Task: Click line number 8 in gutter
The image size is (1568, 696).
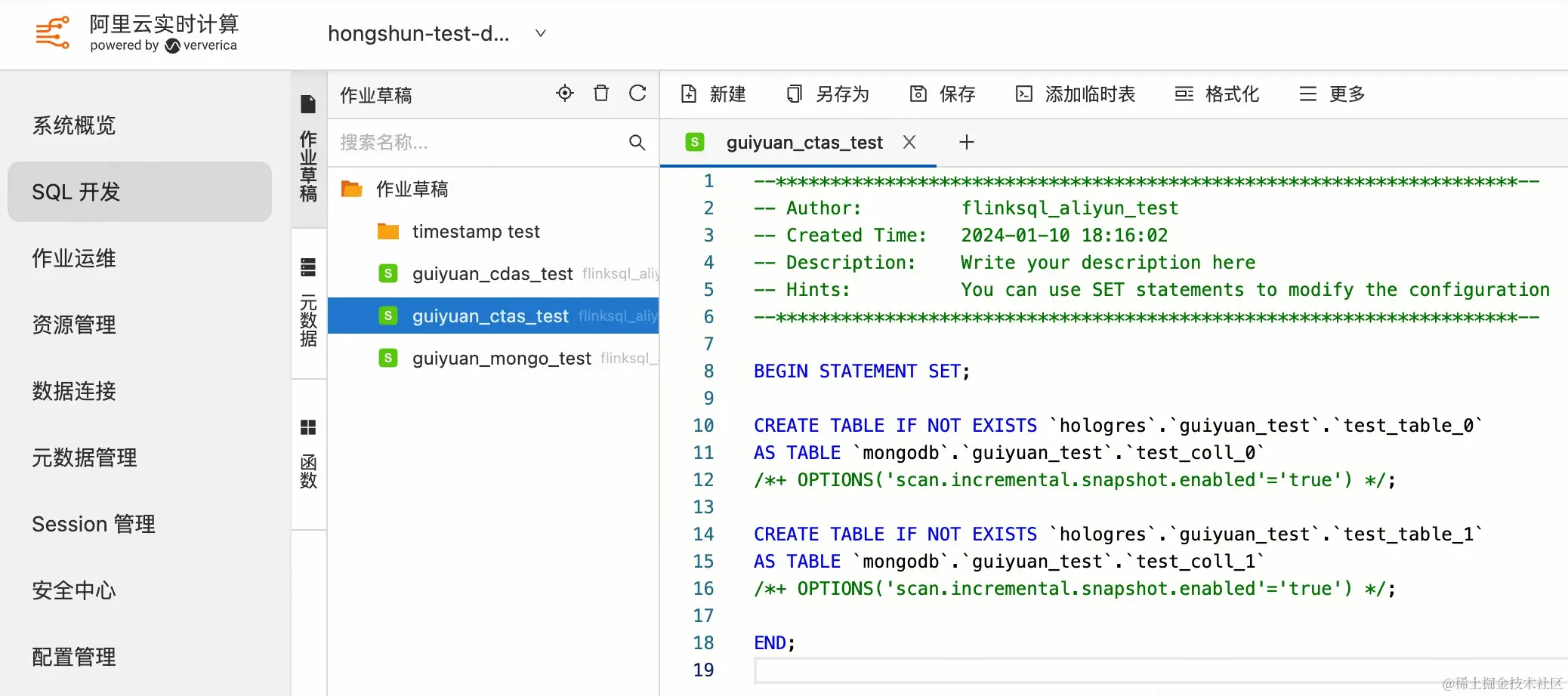Action: 708,371
